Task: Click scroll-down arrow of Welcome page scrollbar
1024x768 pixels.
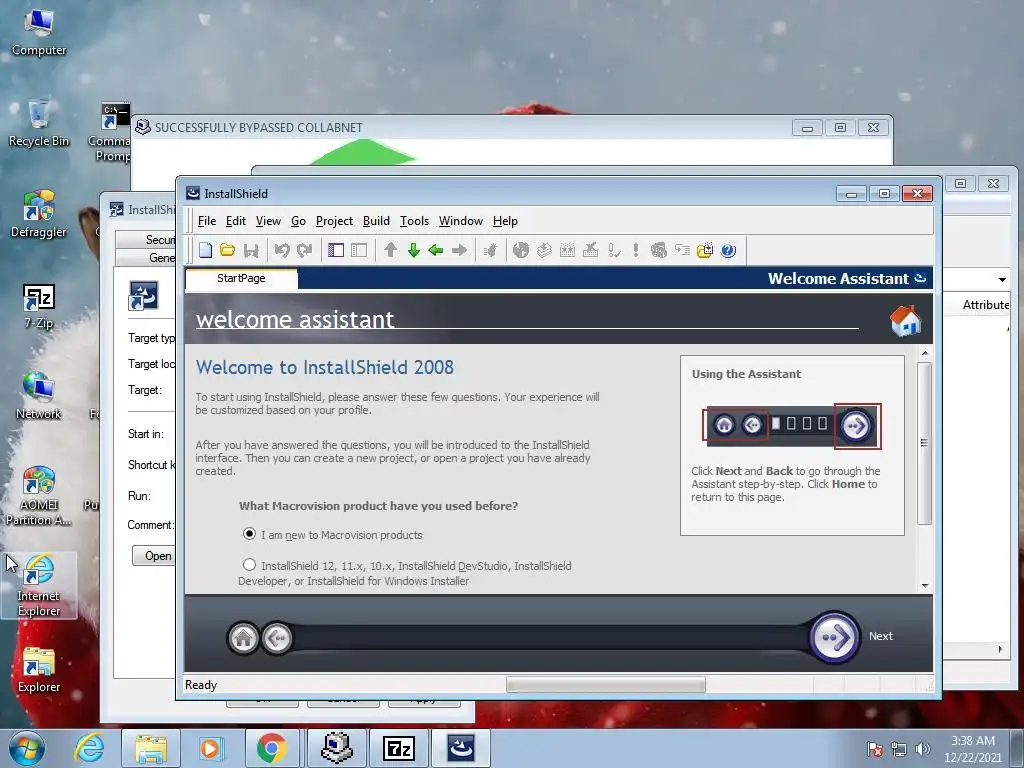Action: pos(925,585)
